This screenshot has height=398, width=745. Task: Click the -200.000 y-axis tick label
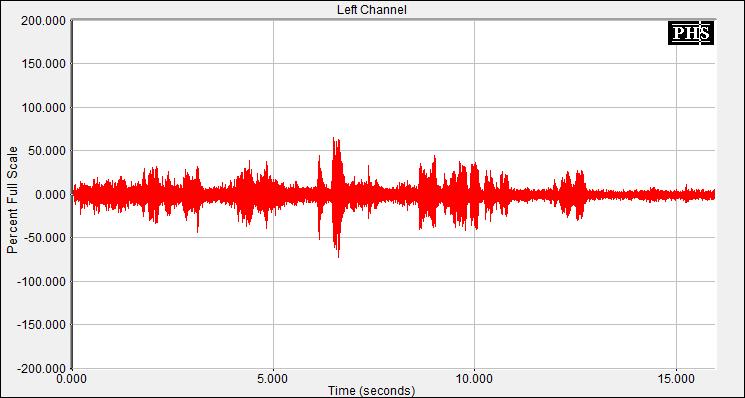tap(42, 369)
